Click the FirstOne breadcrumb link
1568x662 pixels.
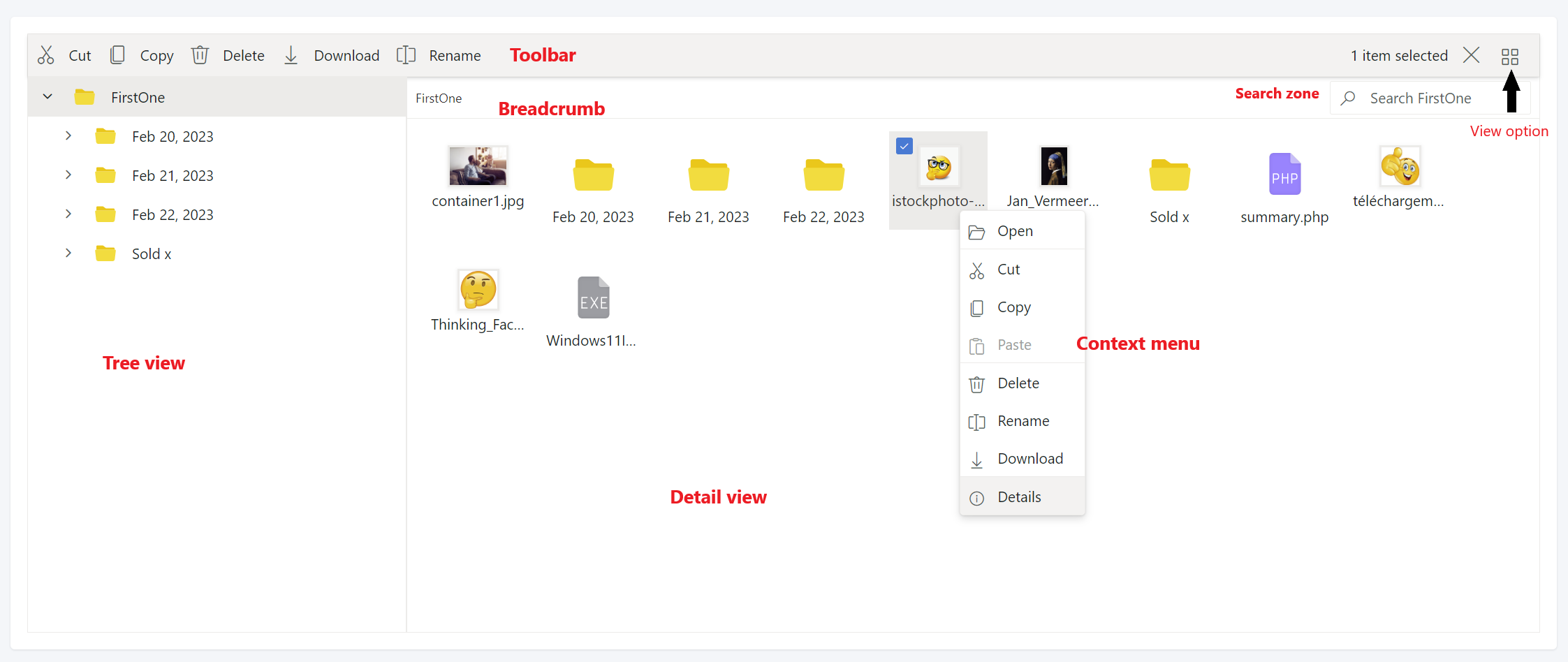click(439, 98)
